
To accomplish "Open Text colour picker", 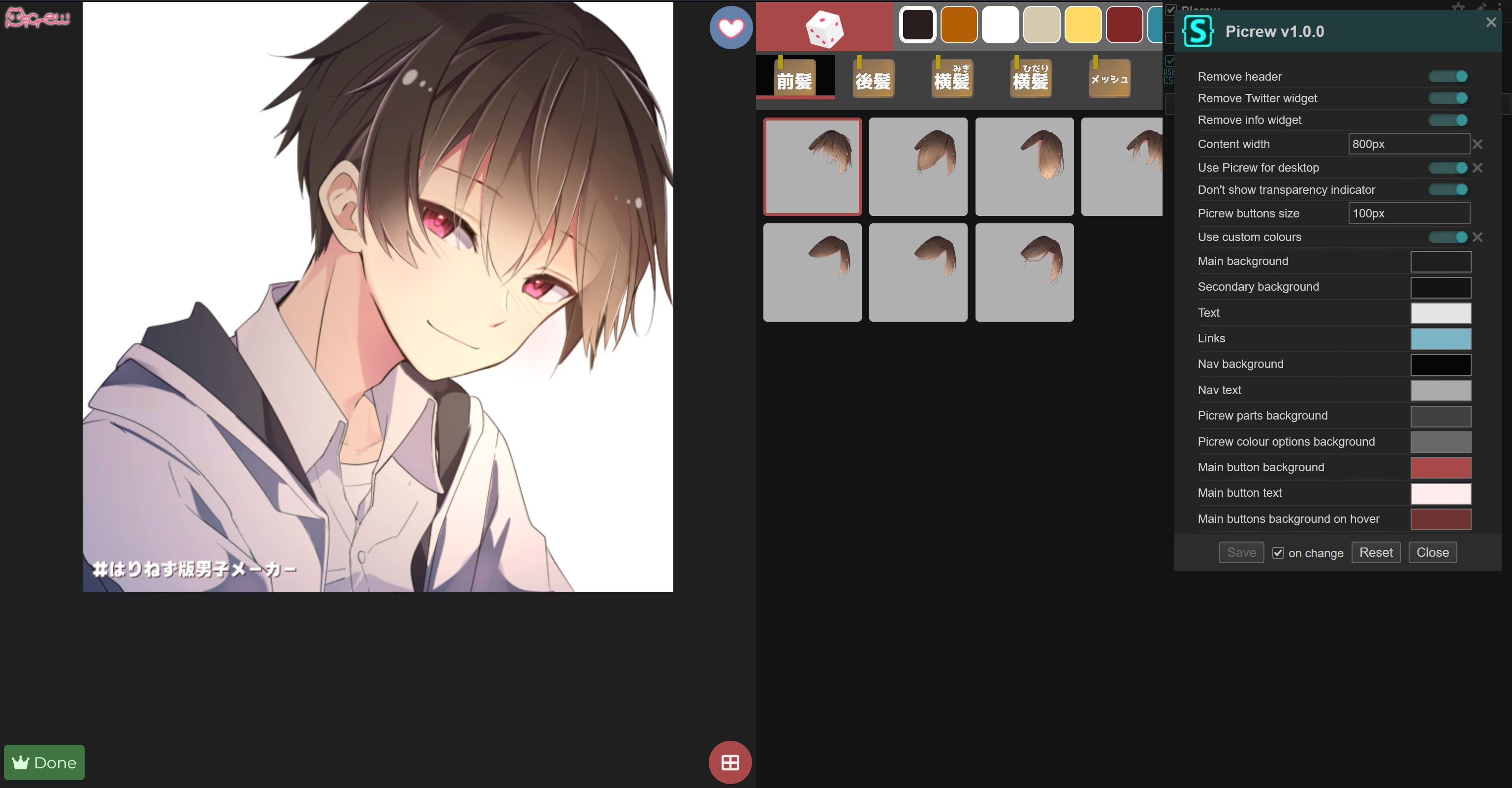I will point(1441,313).
